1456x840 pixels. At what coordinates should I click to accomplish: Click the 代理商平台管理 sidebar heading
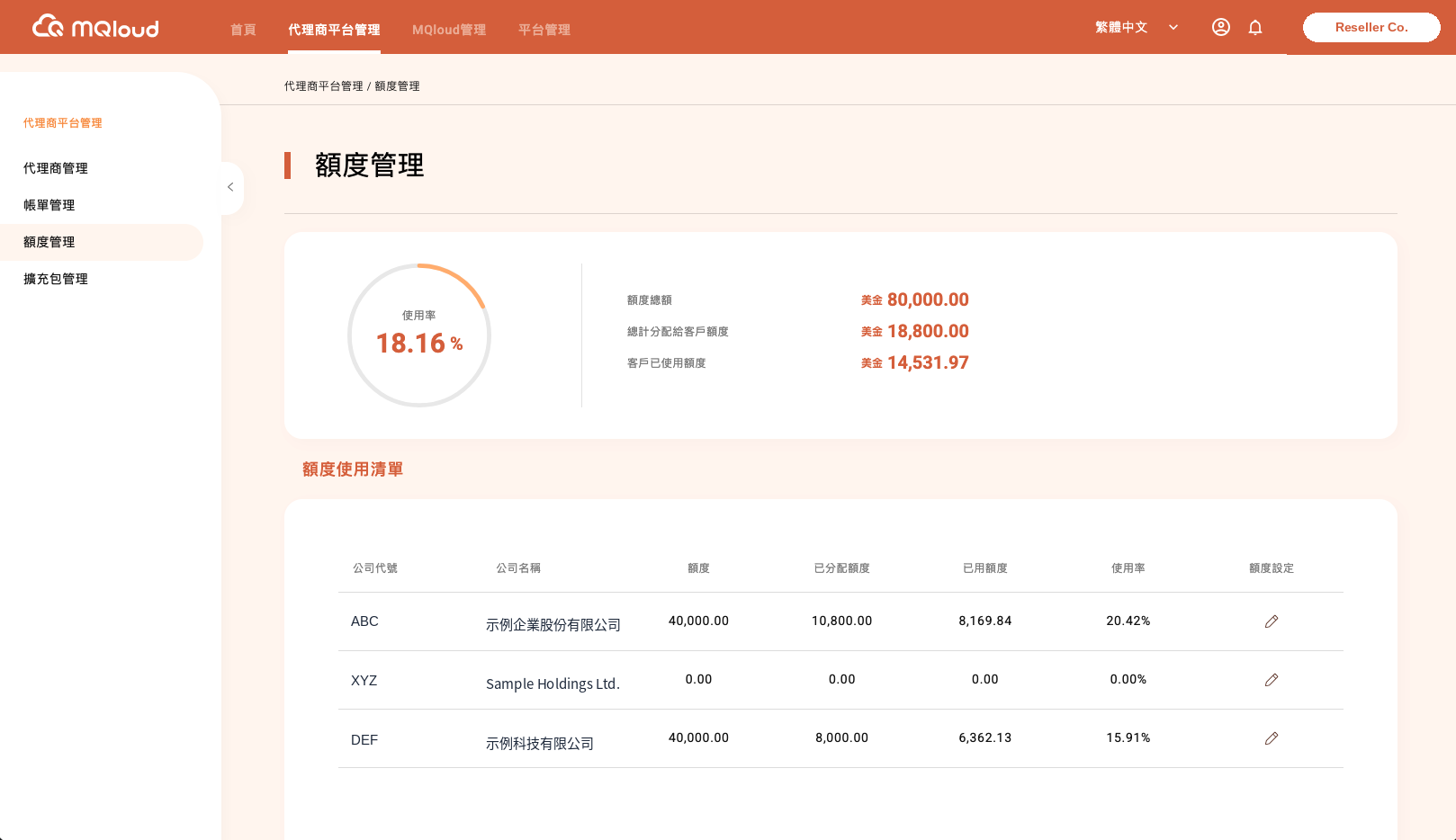tap(63, 123)
